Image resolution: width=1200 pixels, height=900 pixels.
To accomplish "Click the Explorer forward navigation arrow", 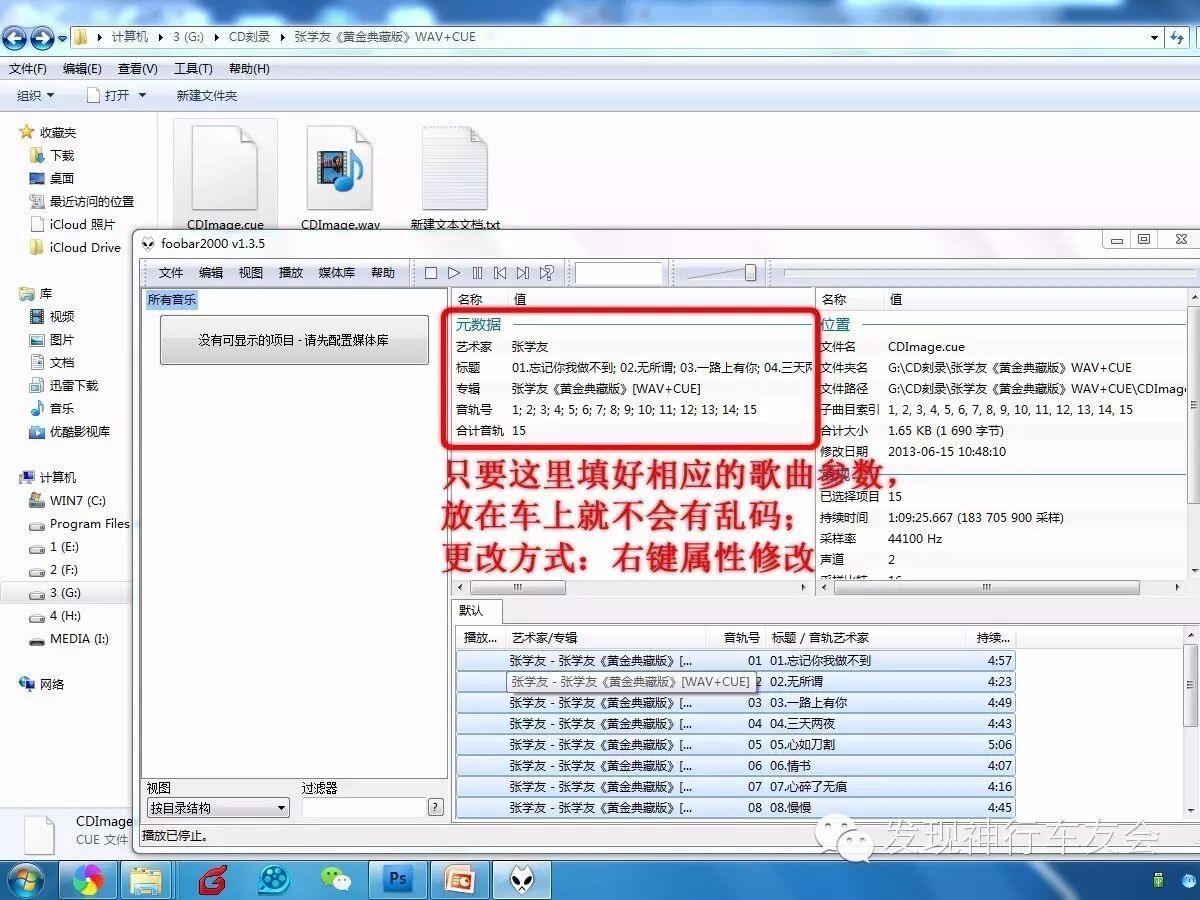I will [x=42, y=38].
